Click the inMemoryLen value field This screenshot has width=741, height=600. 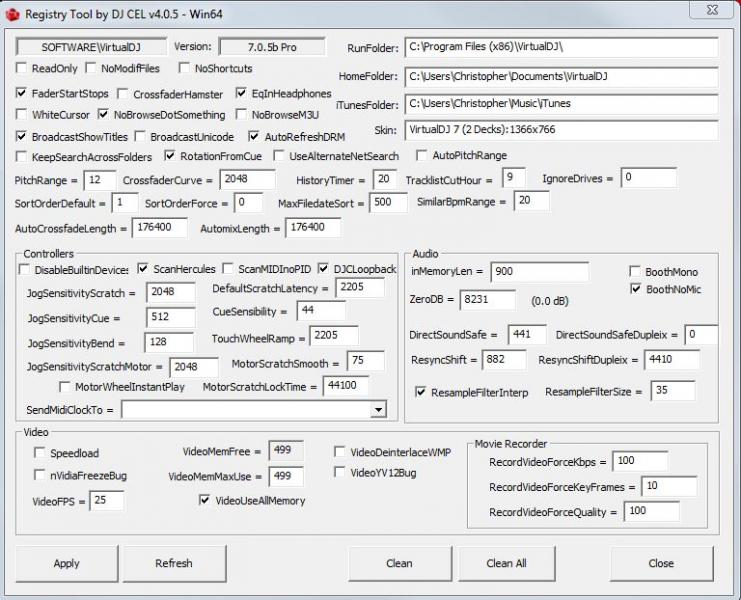tap(539, 272)
